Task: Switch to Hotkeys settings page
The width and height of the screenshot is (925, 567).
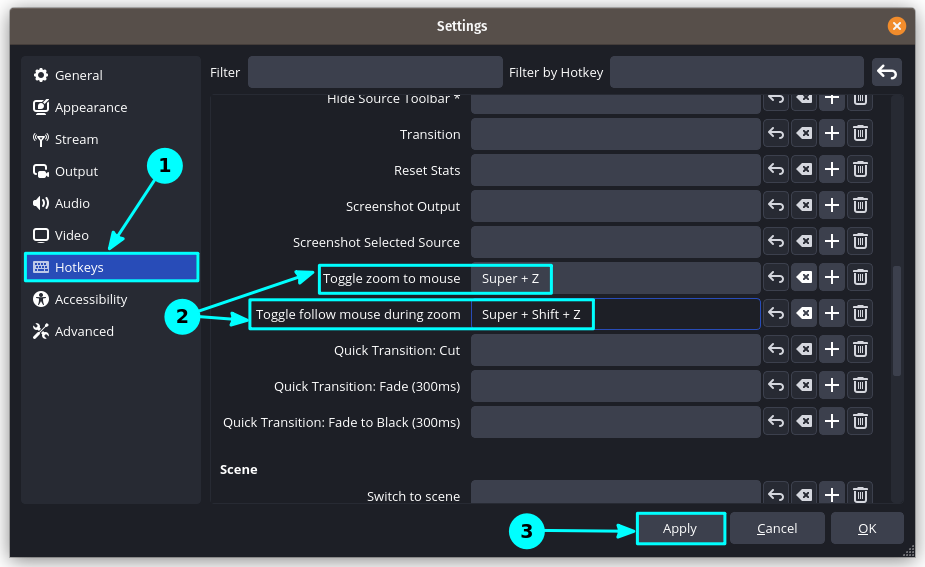Action: click(x=79, y=267)
